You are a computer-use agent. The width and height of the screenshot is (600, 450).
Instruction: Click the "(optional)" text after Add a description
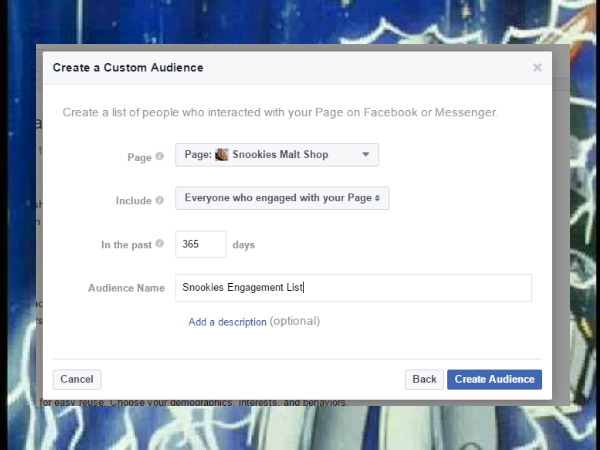[295, 321]
